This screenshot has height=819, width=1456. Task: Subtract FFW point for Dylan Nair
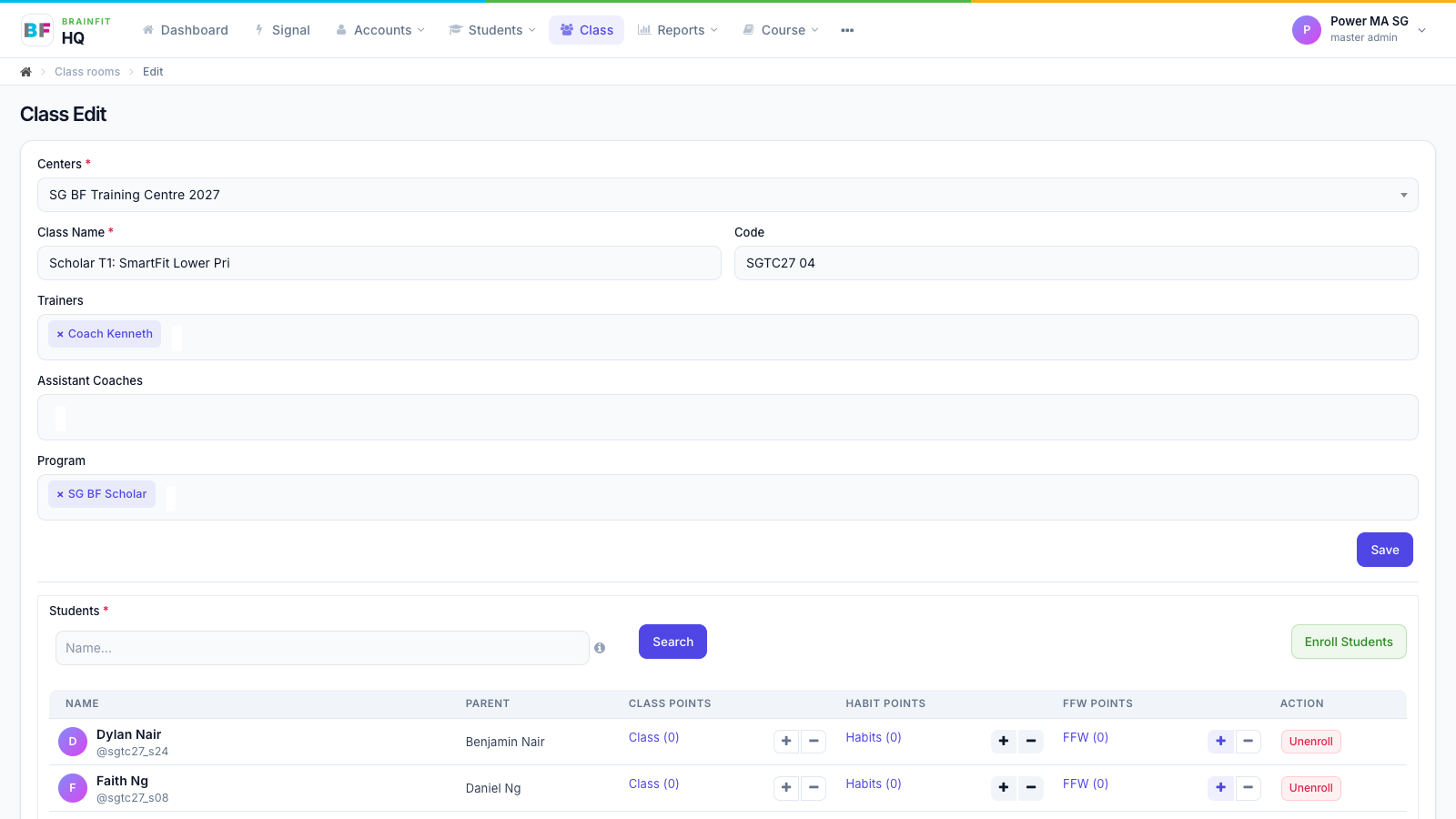[1248, 741]
